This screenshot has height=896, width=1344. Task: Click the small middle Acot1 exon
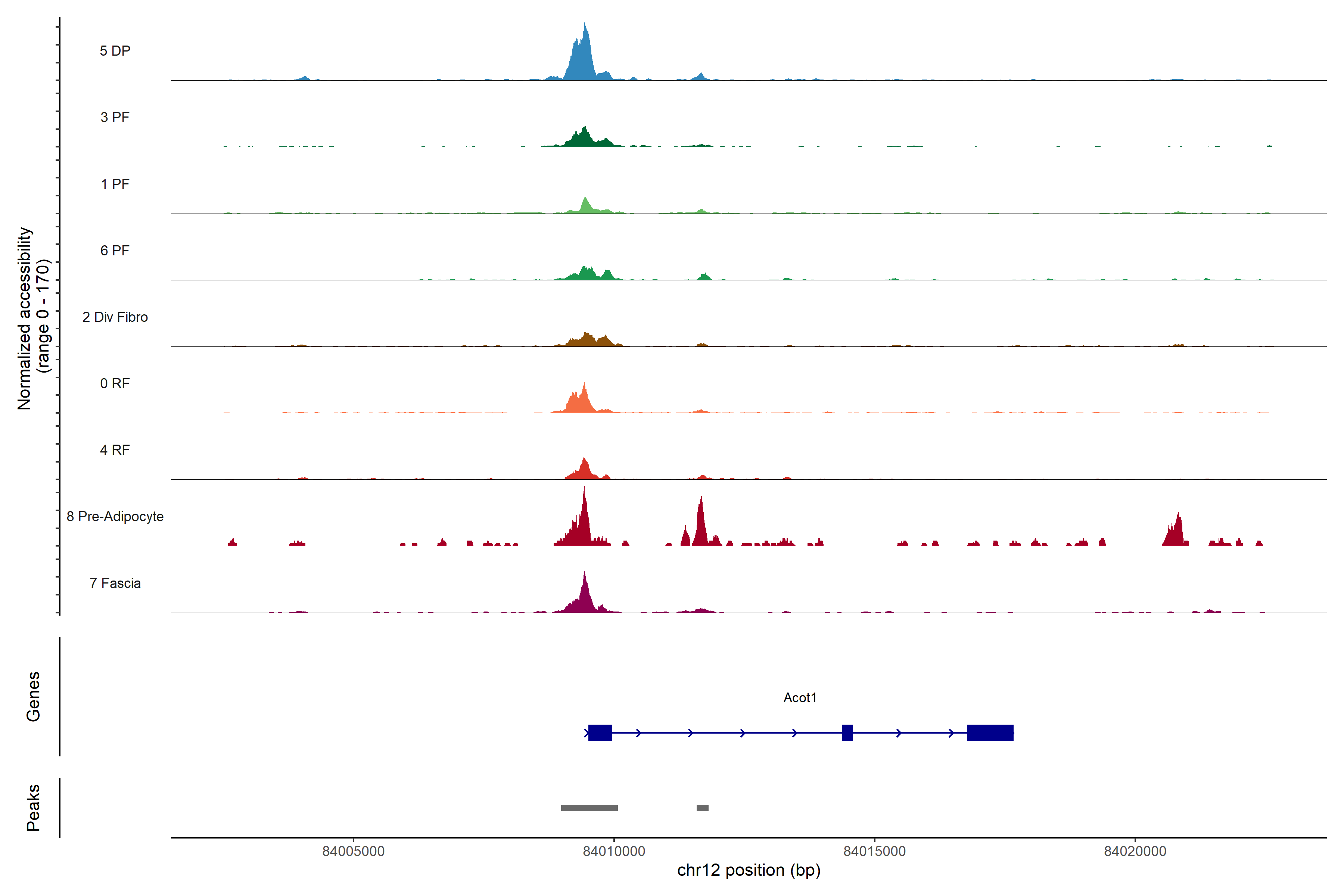[847, 732]
